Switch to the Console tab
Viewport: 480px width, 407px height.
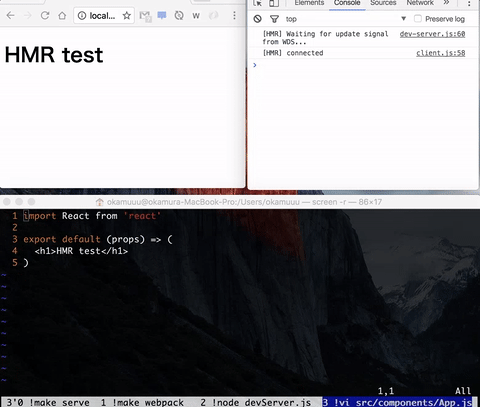347,3
